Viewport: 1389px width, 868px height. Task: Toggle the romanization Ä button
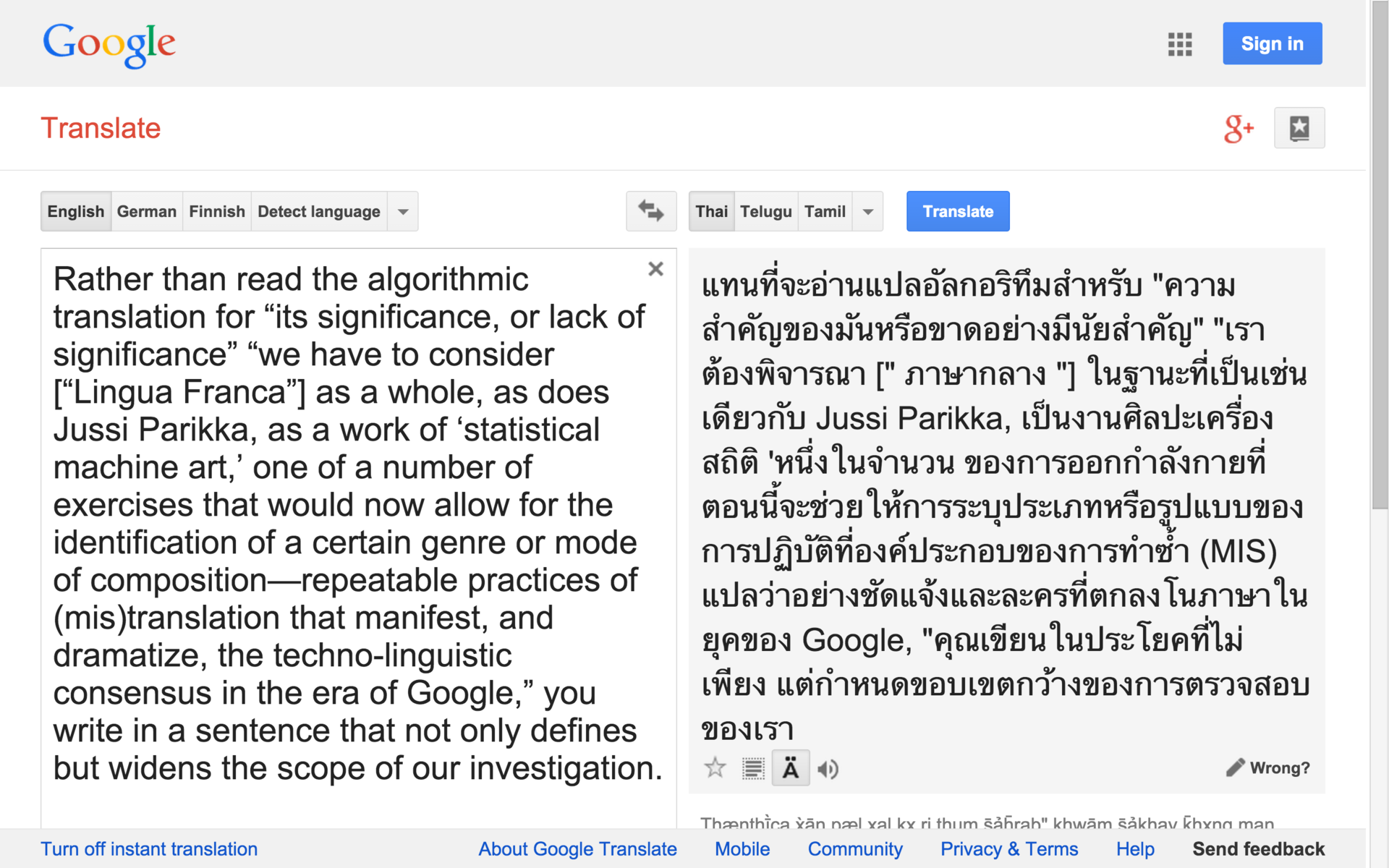pos(791,768)
